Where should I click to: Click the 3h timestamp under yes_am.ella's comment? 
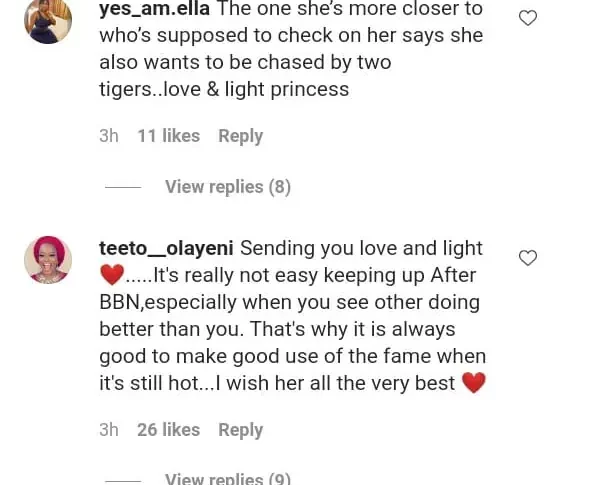coord(109,136)
